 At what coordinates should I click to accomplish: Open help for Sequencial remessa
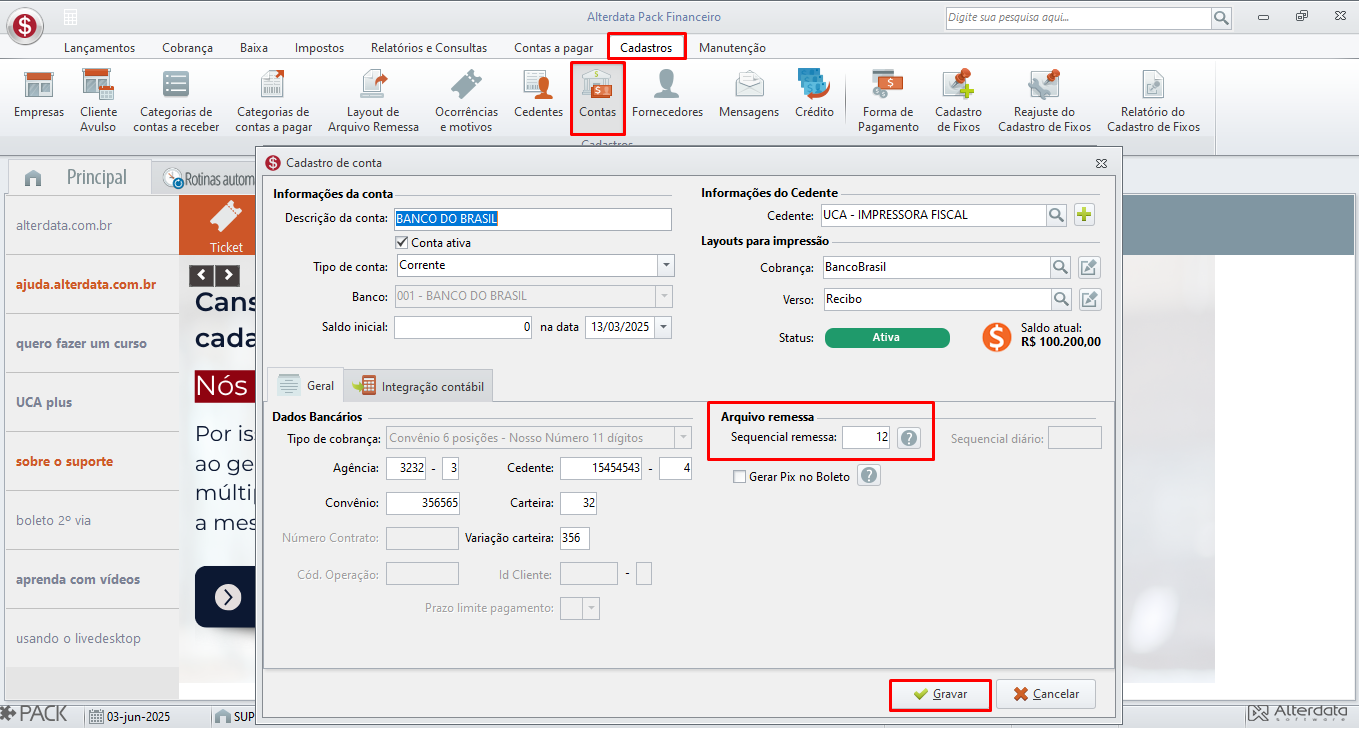pos(908,437)
